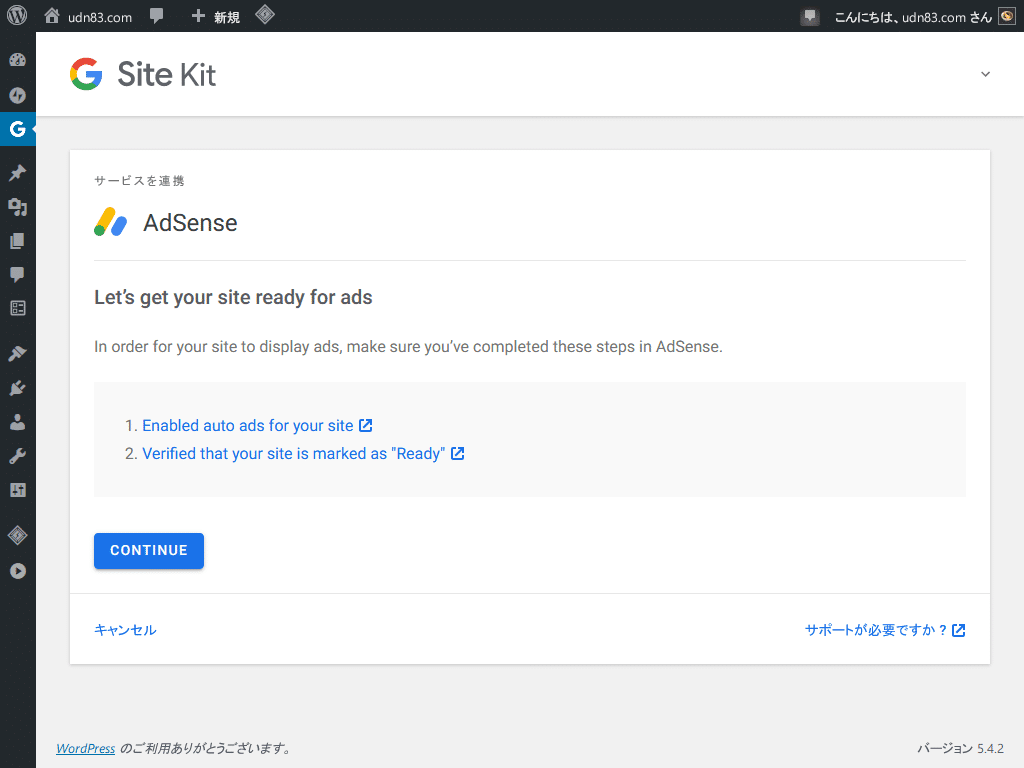Open the diamond plugin icon in the sidebar
The image size is (1024, 768).
(18, 536)
